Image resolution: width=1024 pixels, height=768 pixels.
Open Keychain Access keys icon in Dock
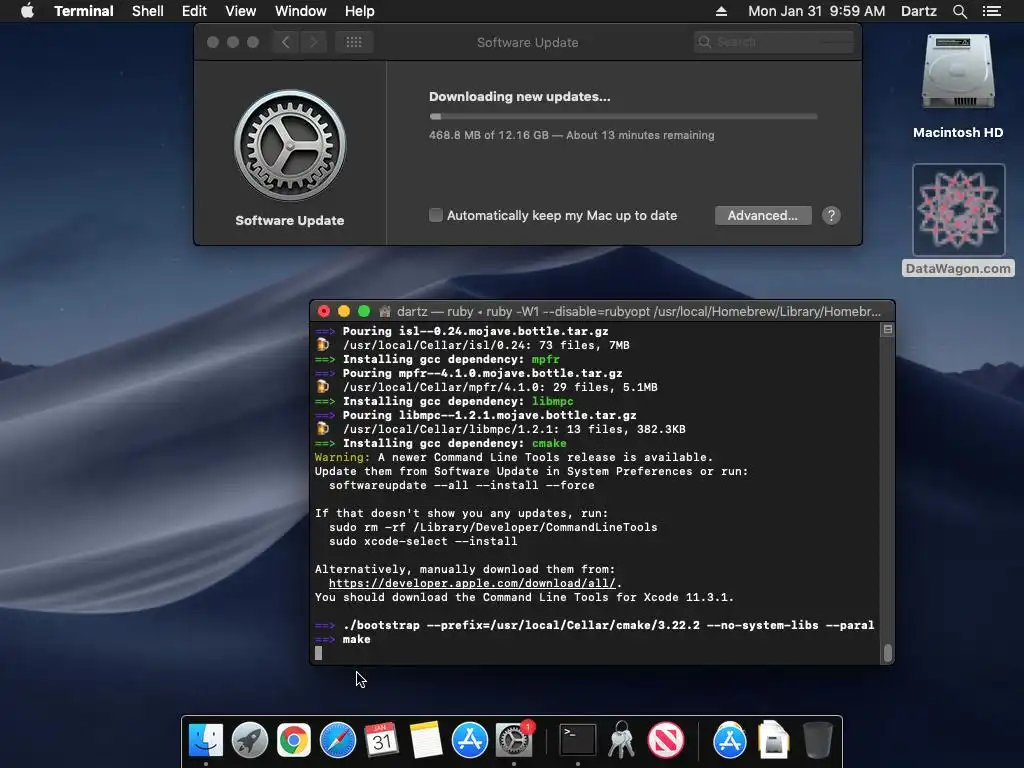pos(622,740)
